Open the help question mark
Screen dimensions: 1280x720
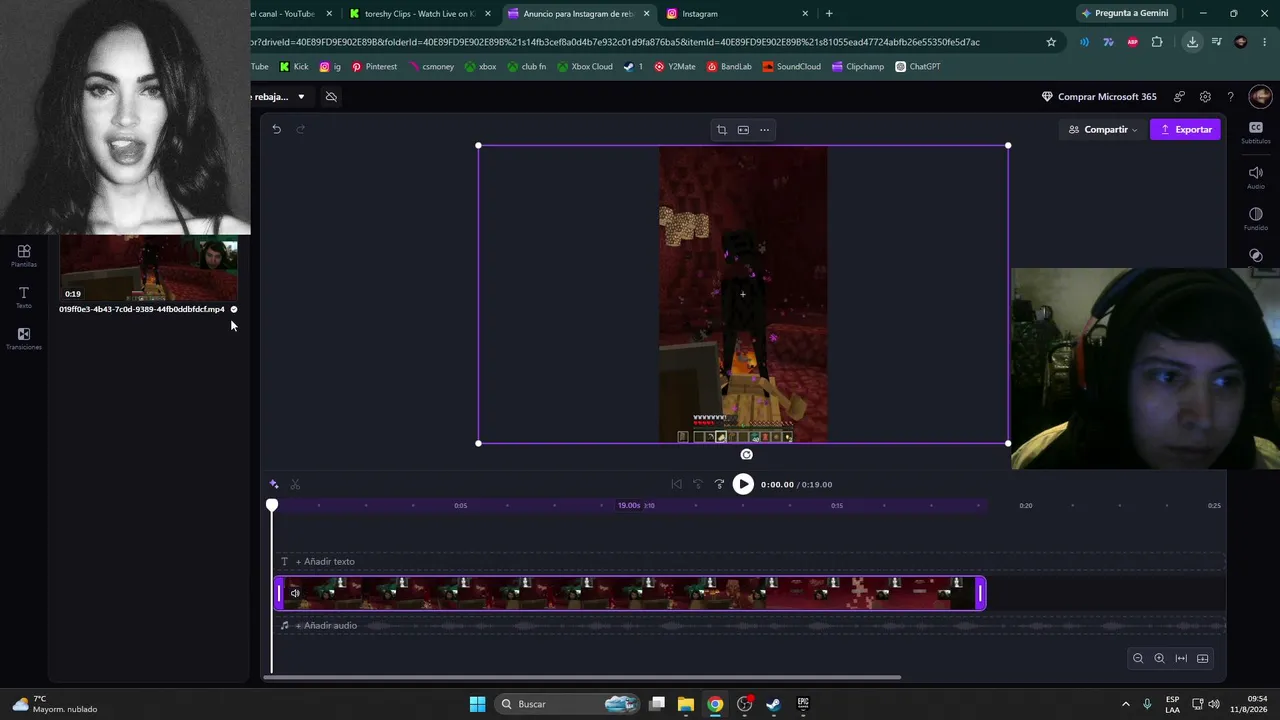click(1230, 97)
